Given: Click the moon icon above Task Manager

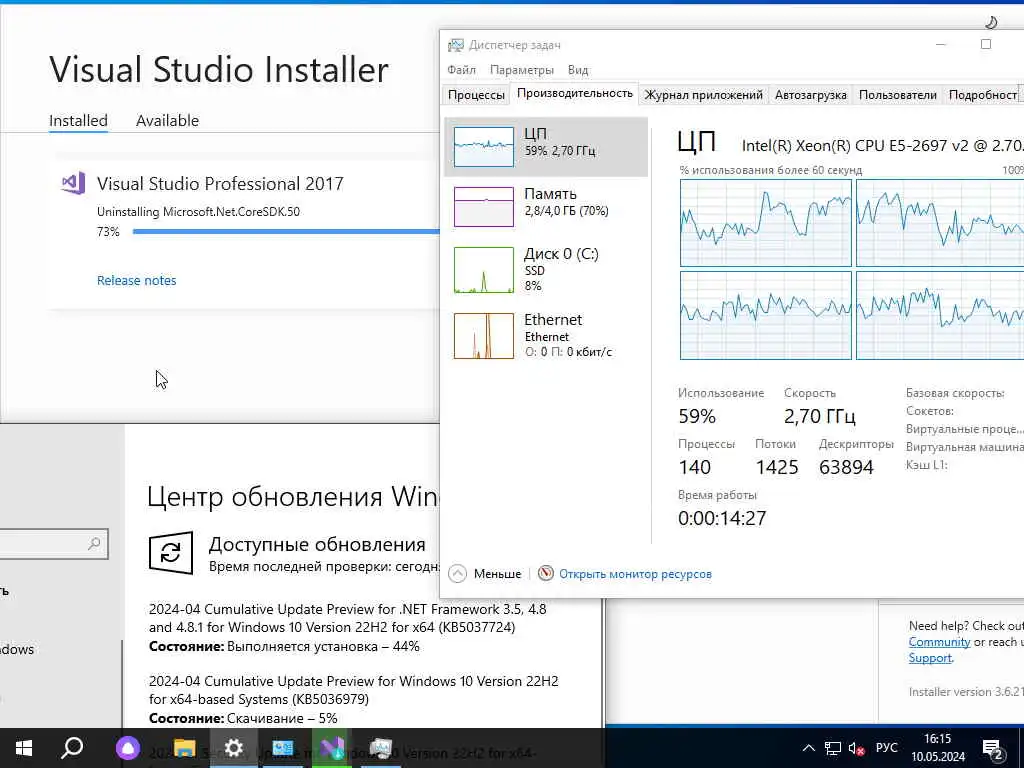Looking at the screenshot, I should point(991,23).
